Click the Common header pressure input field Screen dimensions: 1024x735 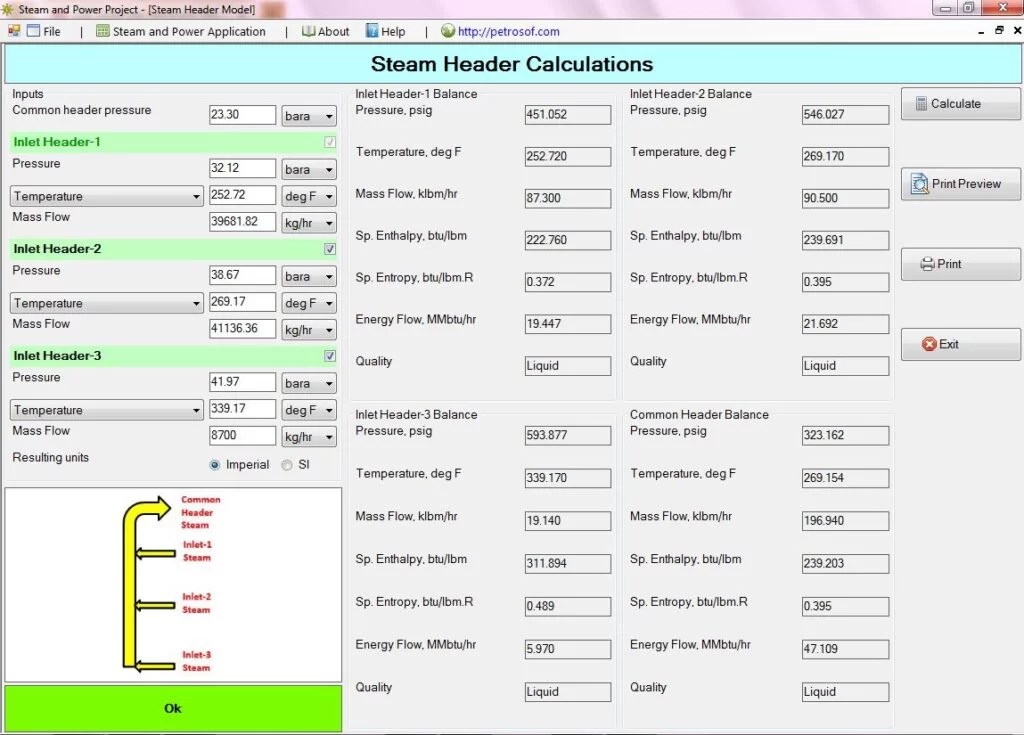click(241, 115)
